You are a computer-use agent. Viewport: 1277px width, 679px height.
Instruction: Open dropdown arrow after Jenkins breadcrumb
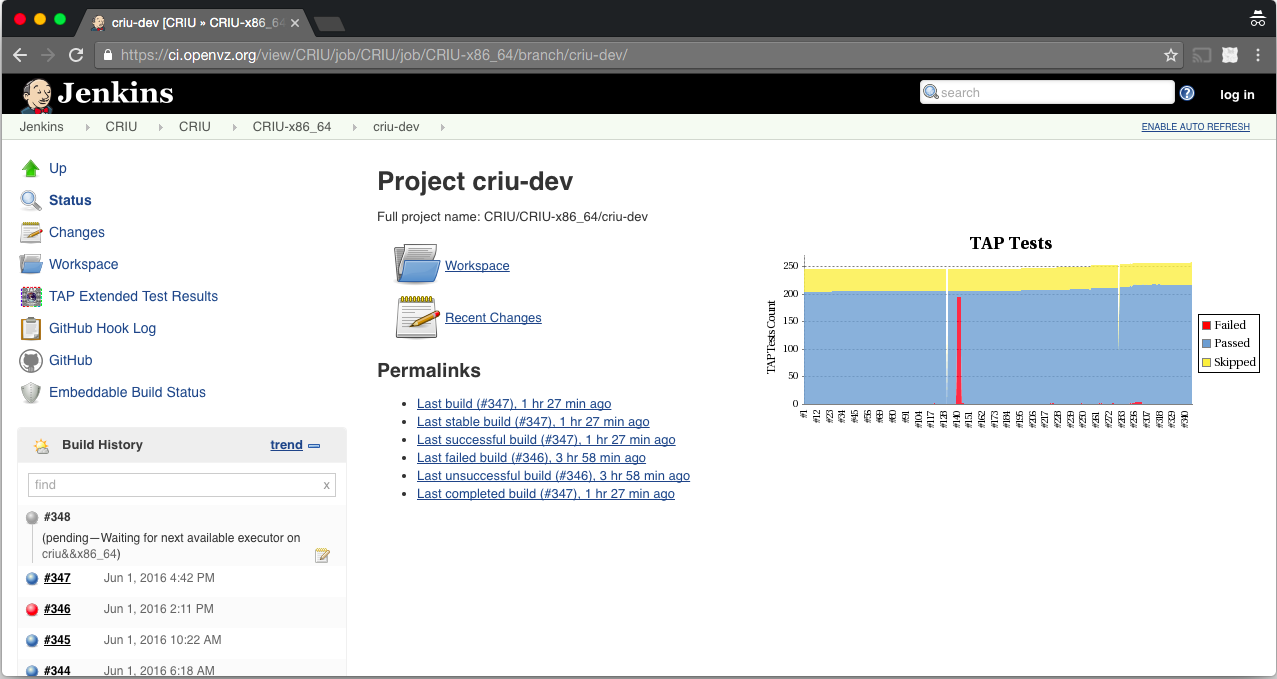click(86, 127)
